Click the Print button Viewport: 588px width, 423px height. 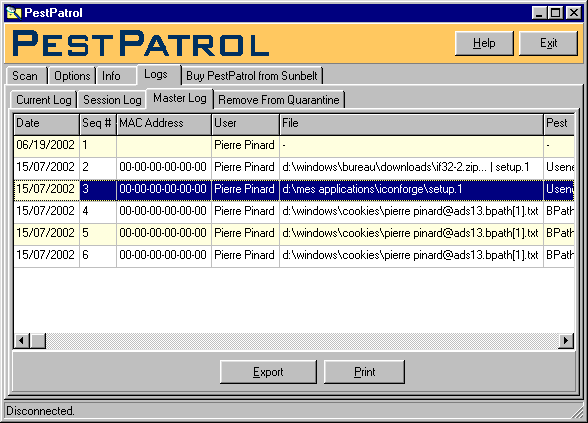pos(364,372)
